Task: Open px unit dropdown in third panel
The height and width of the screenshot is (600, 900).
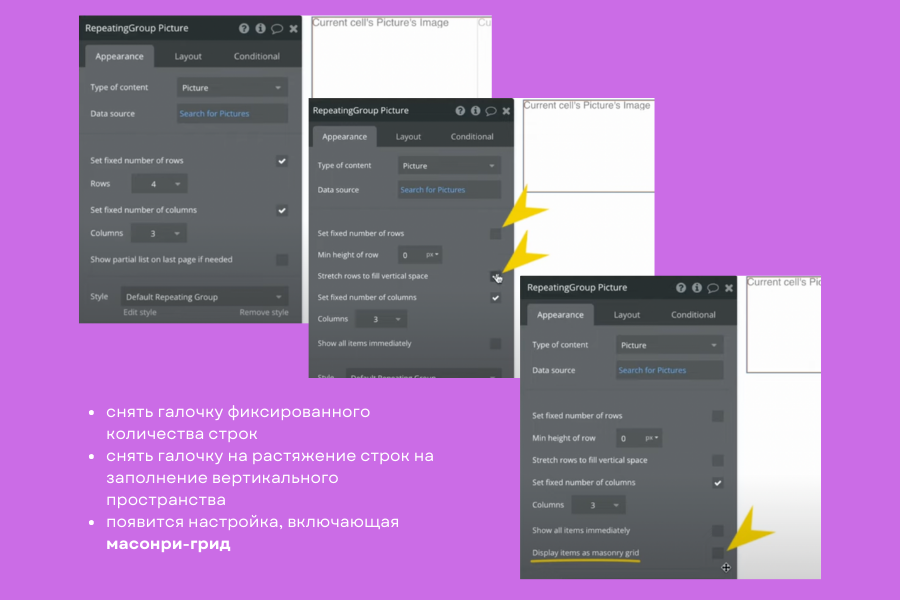Action: pos(651,438)
